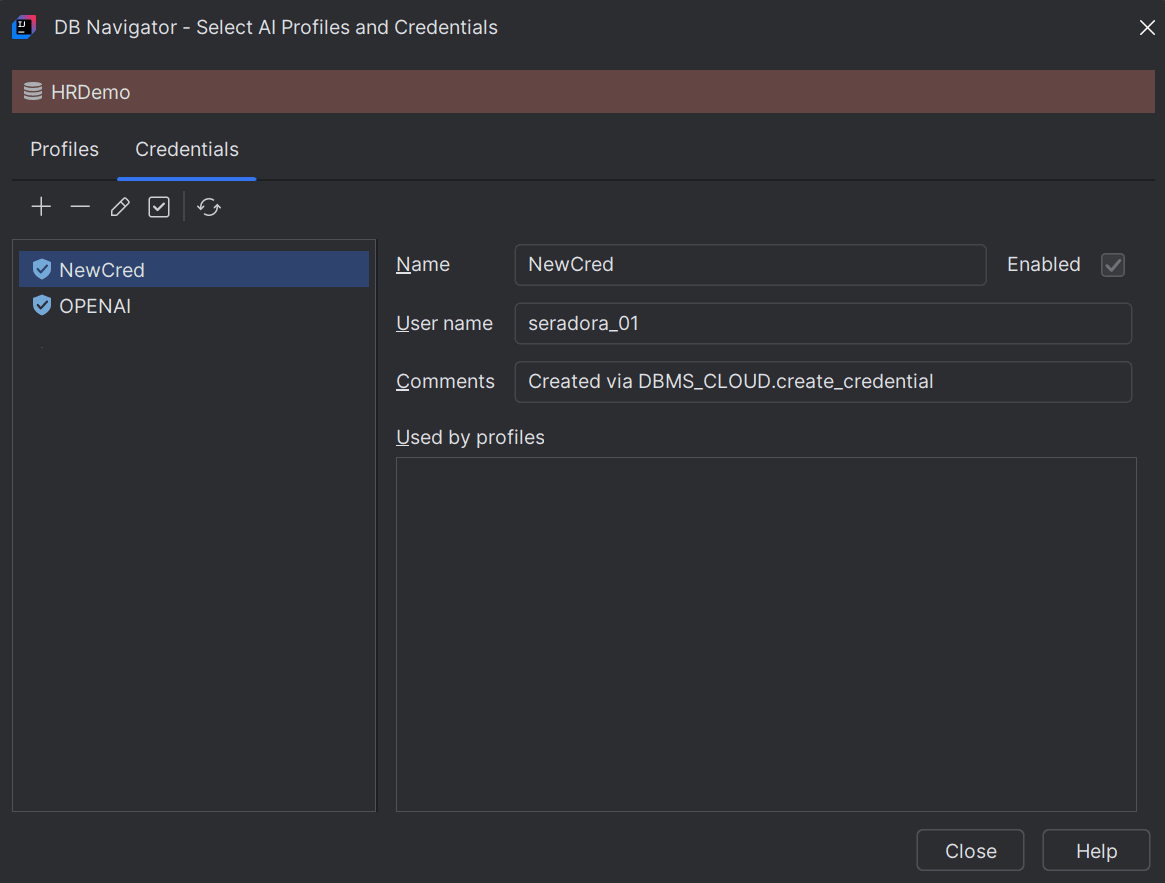Screen dimensions: 1165x883
Task: Click the edit credential pencil icon
Action: pos(120,207)
